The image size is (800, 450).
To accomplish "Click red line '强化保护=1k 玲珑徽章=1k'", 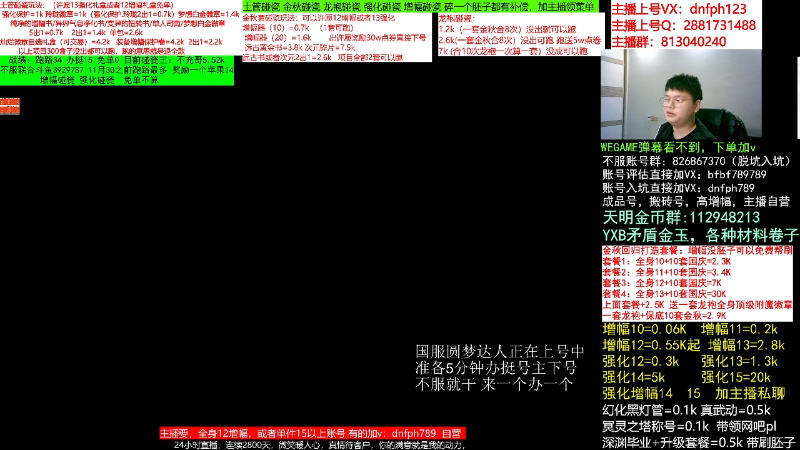I will (120, 14).
